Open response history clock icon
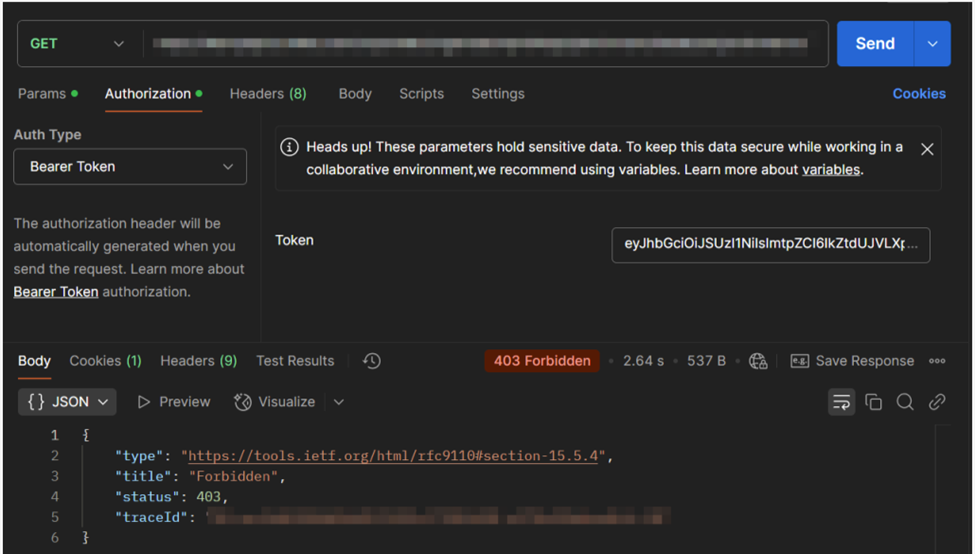 (372, 361)
